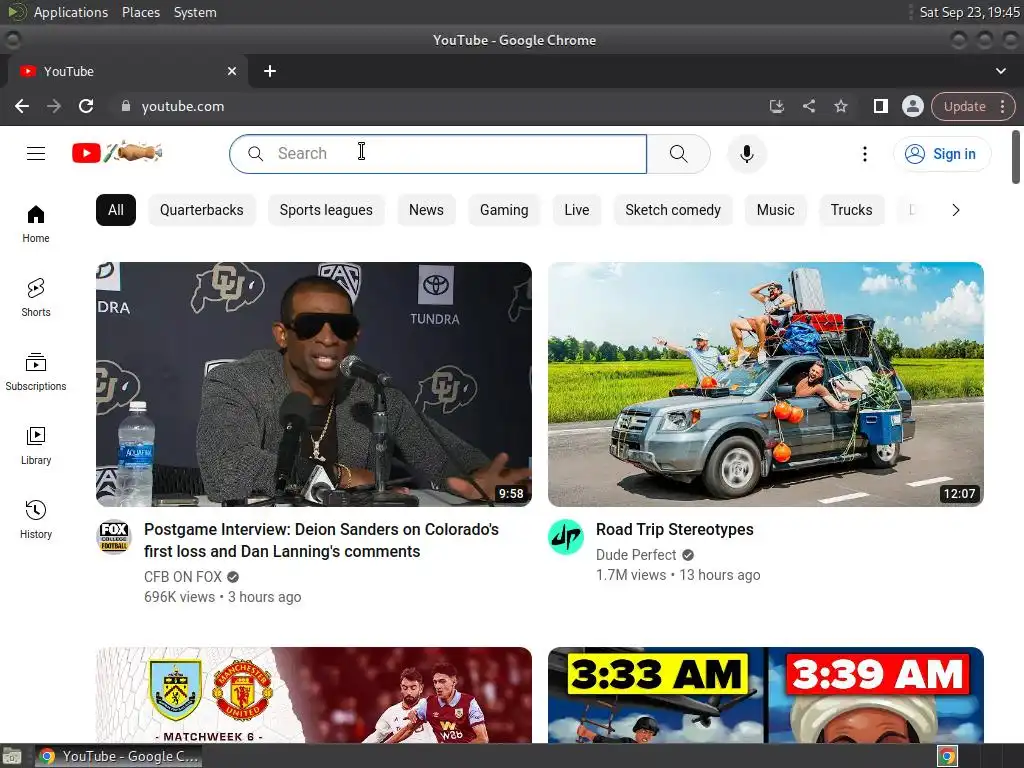1024x768 pixels.
Task: Open the CFB ON FOX channel link
Action: pos(183,577)
